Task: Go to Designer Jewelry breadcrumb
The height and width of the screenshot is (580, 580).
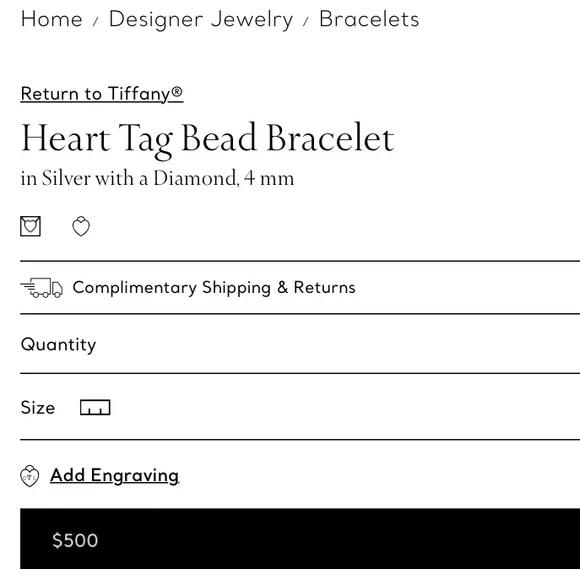Action: tap(201, 20)
